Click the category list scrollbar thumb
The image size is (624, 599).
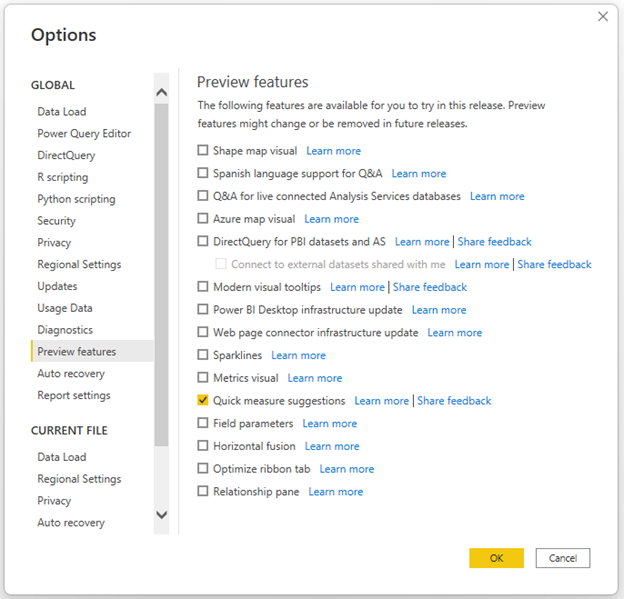tap(162, 270)
